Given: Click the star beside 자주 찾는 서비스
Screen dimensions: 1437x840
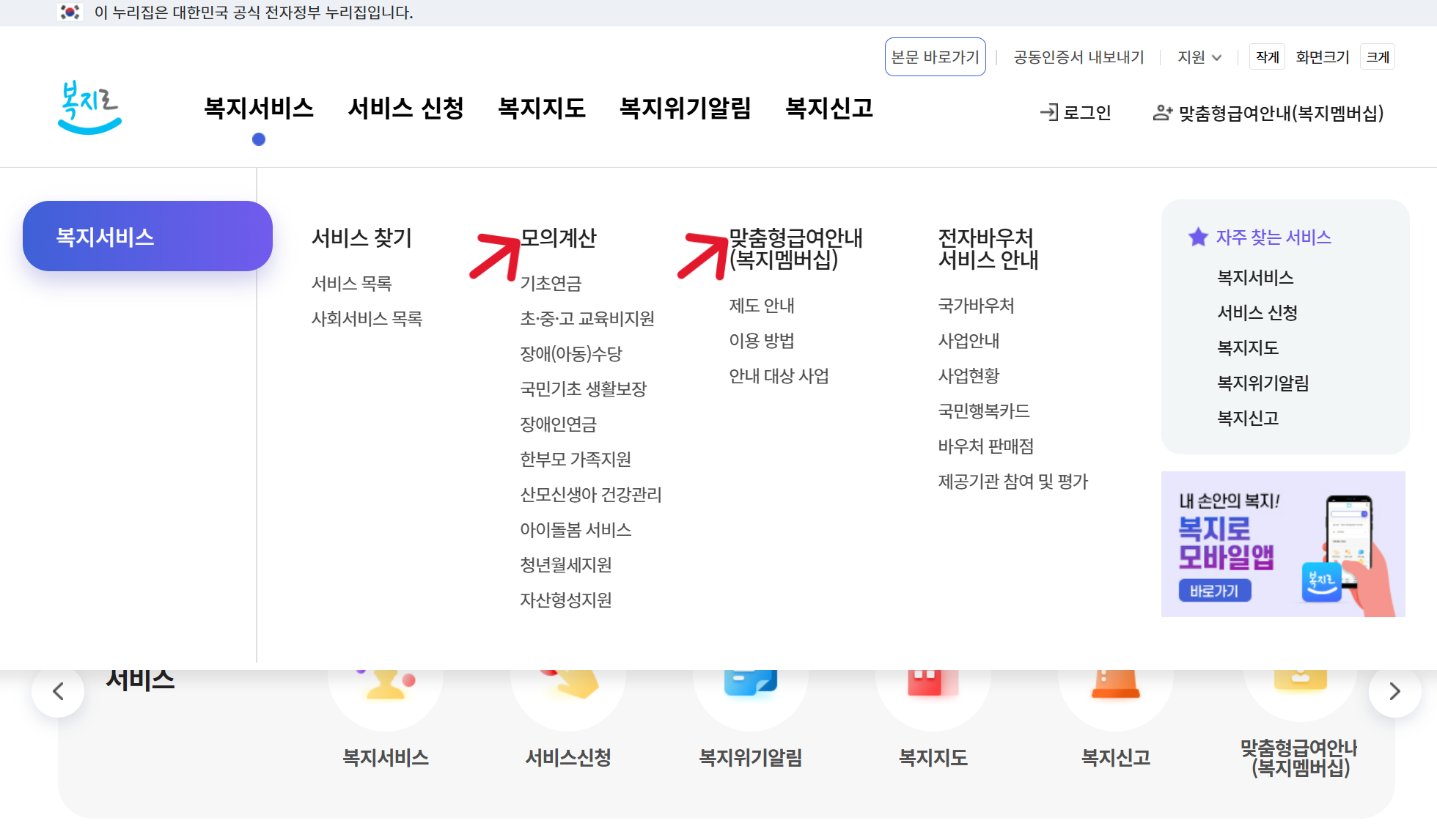Looking at the screenshot, I should click(1197, 236).
